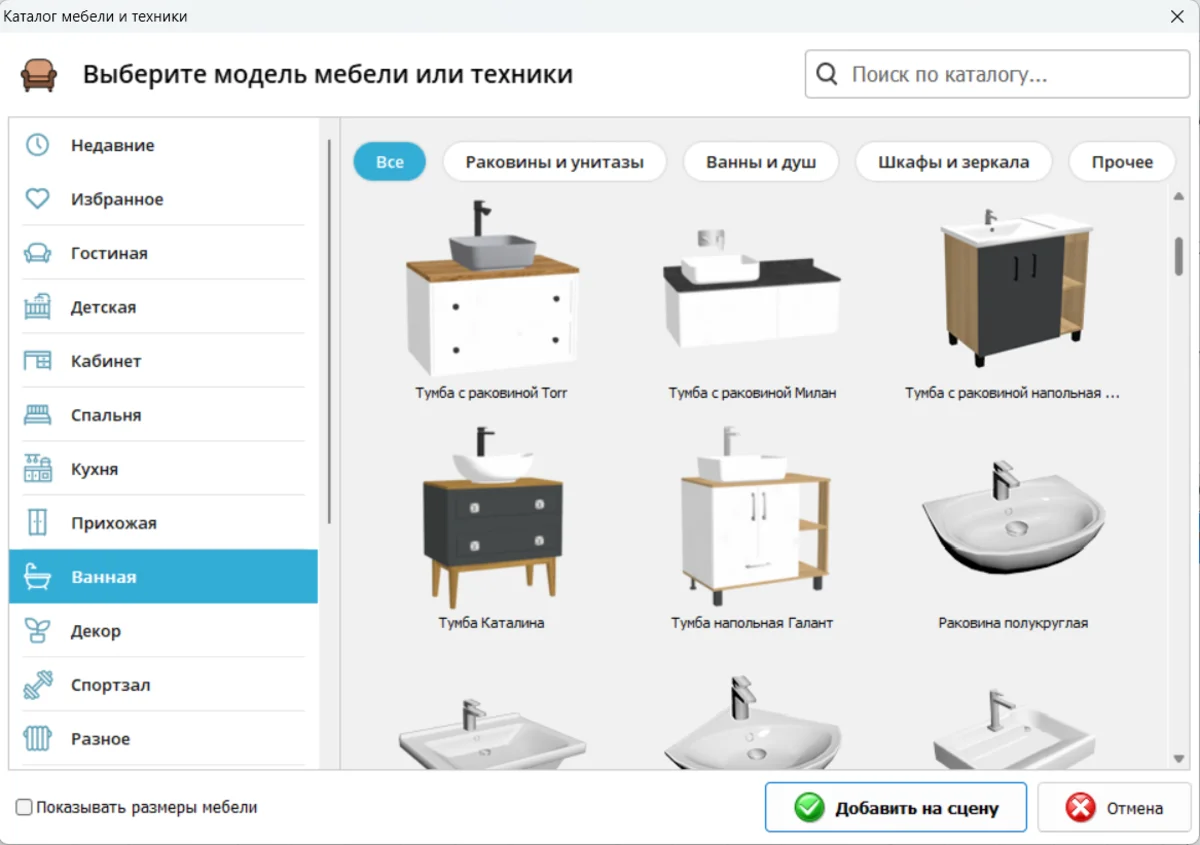This screenshot has height=845, width=1200.
Task: Click the label Тумба напольная Галант
Action: click(x=752, y=623)
